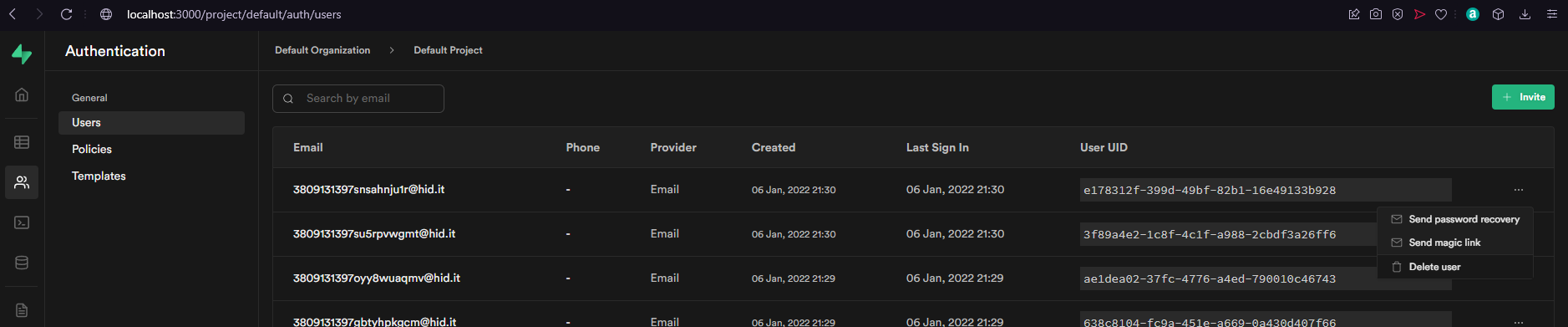Viewport: 1568px width, 327px height.
Task: Click the browser share/edit icon
Action: point(1354,14)
